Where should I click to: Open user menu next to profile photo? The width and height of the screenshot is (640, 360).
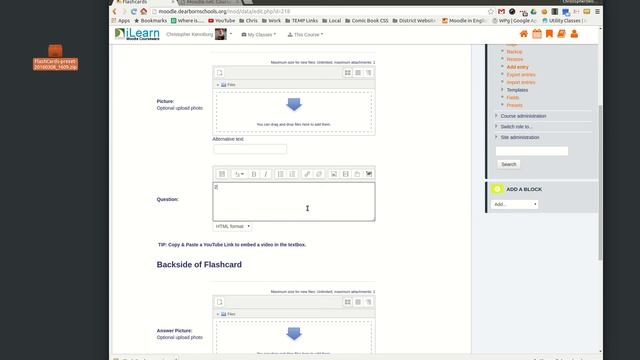click(x=231, y=34)
